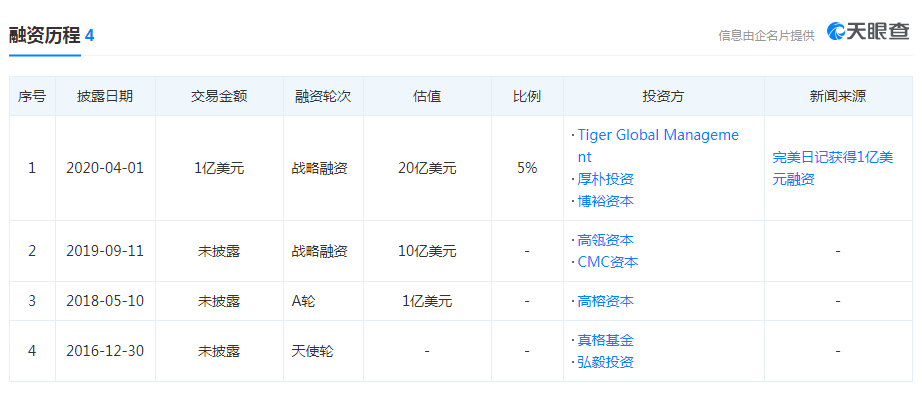This screenshot has height=398, width=922.
Task: Click the 1亿美元 valuation in the A轮 row
Action: [427, 301]
